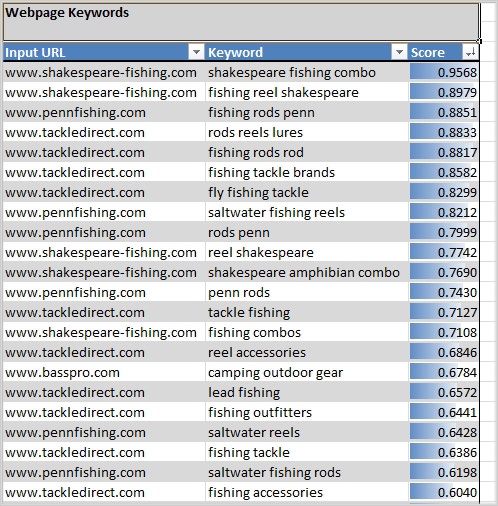Open the Keyword column filter dropdown

coord(399,52)
